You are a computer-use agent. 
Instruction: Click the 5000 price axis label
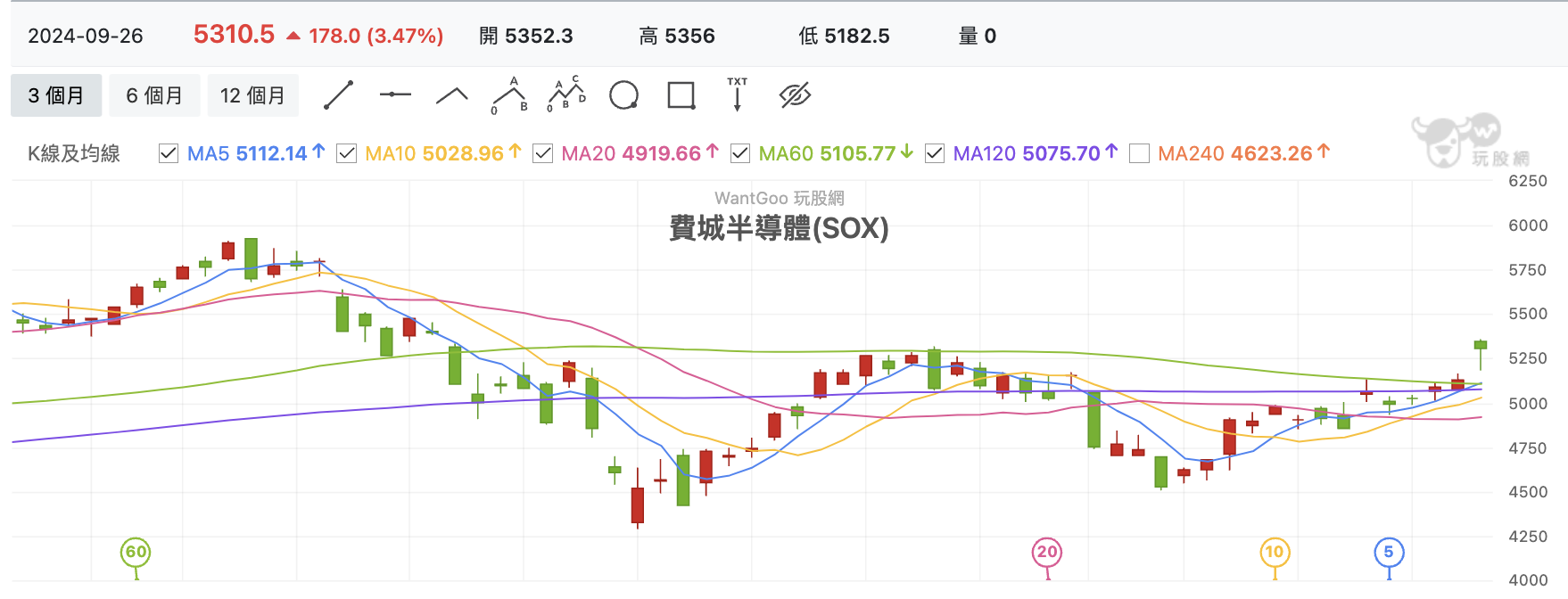point(1527,404)
